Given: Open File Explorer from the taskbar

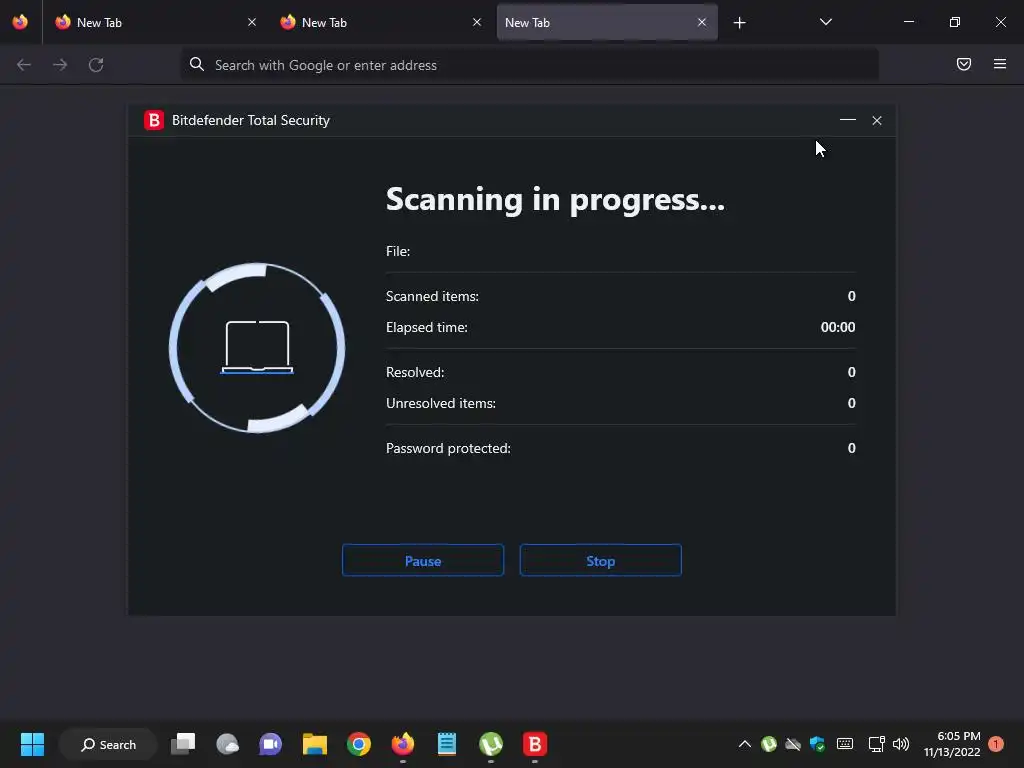Looking at the screenshot, I should point(315,744).
